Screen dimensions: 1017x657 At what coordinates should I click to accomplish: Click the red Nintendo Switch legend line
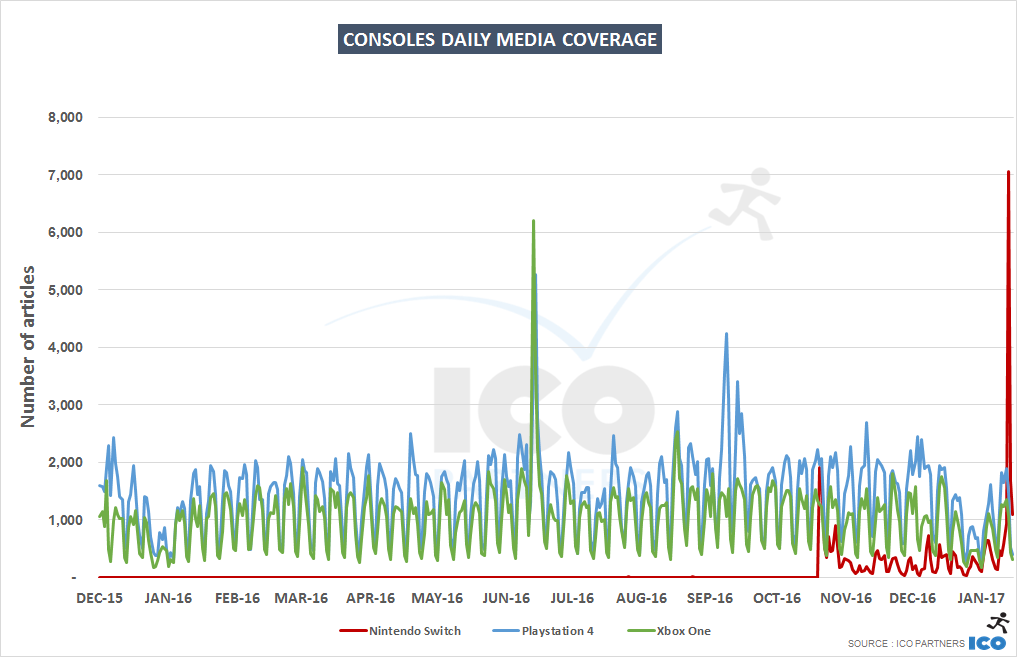[352, 631]
